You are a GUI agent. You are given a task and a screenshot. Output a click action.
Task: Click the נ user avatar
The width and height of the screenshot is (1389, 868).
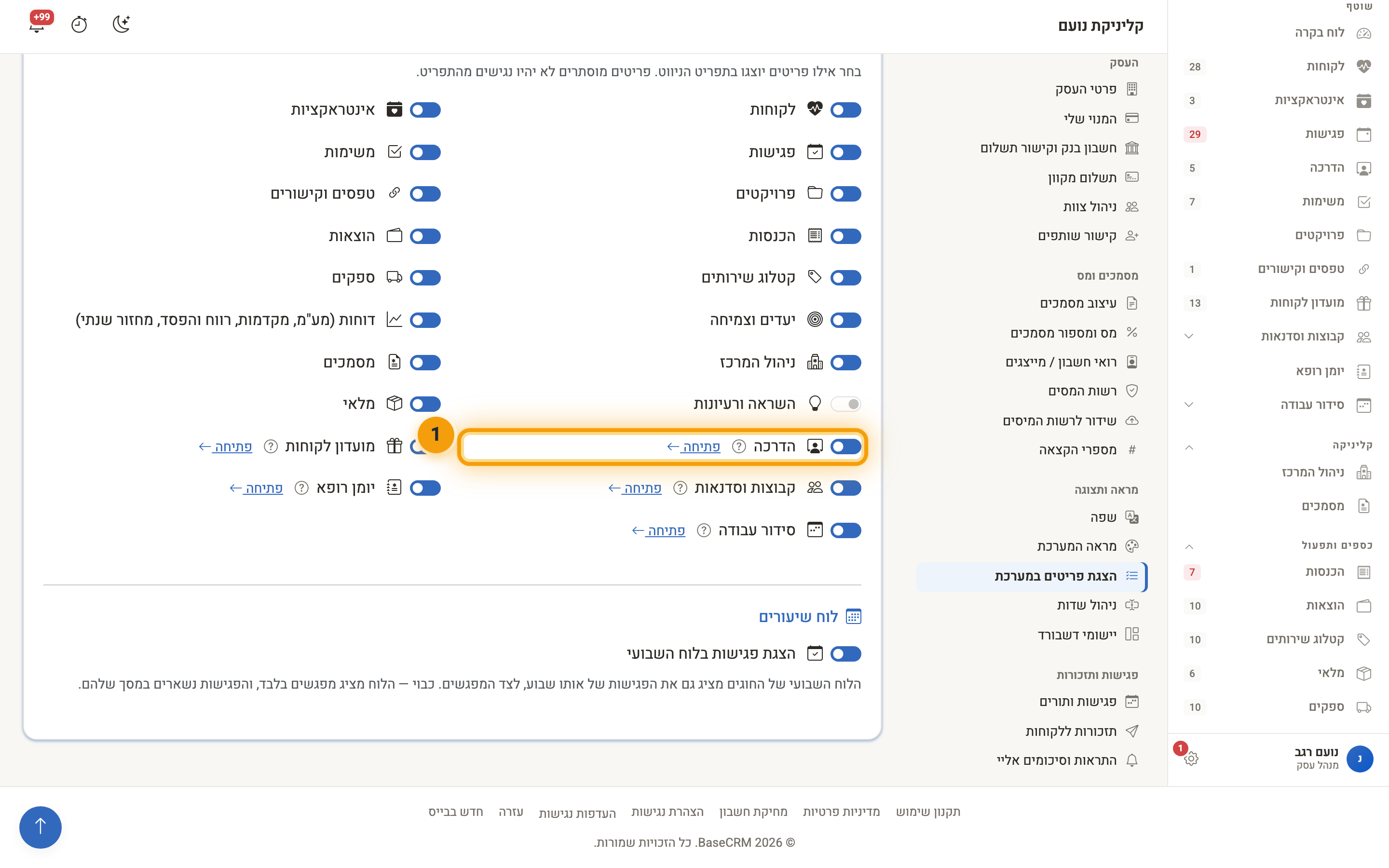click(x=1360, y=759)
